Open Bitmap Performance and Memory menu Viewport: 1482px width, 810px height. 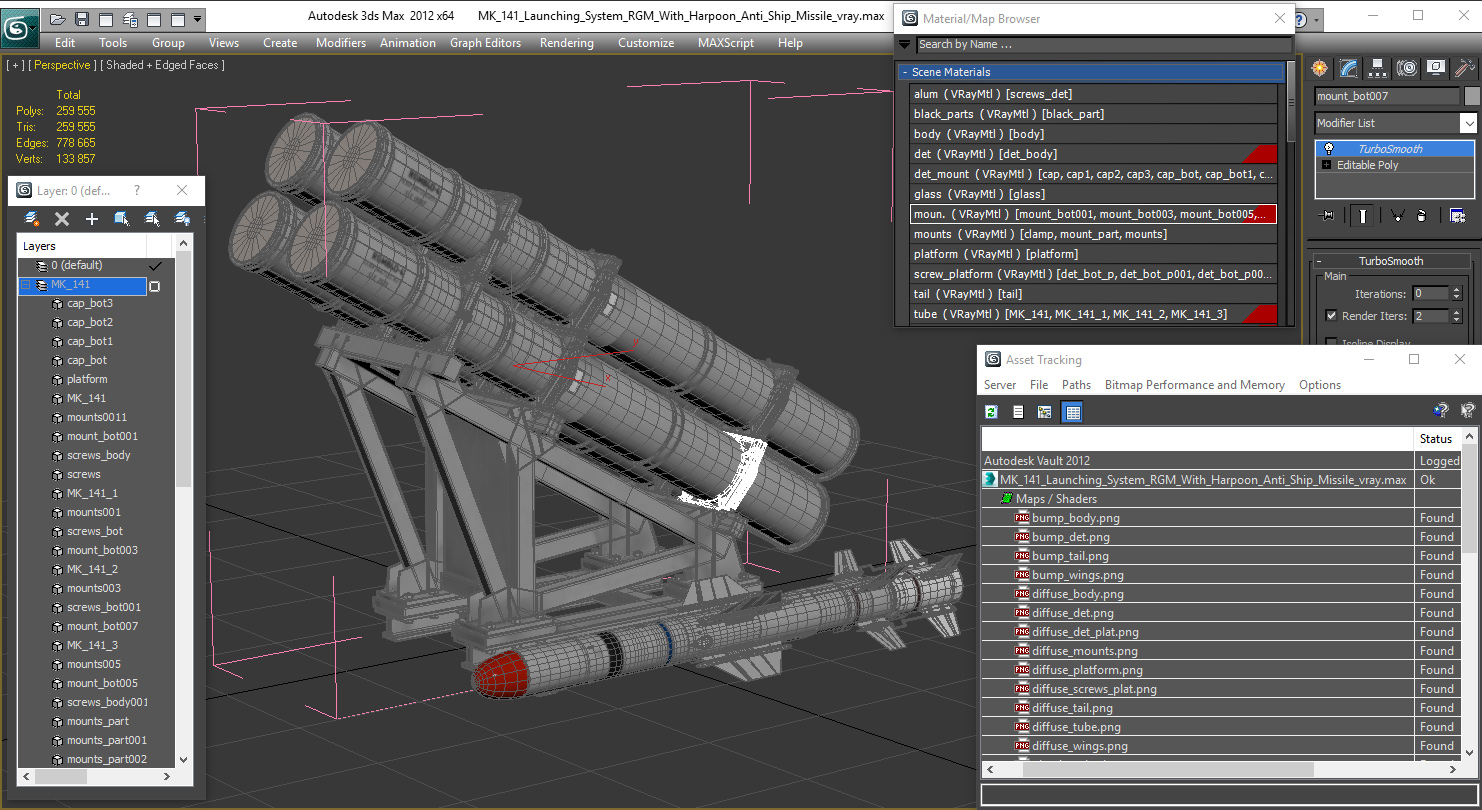(x=1195, y=385)
